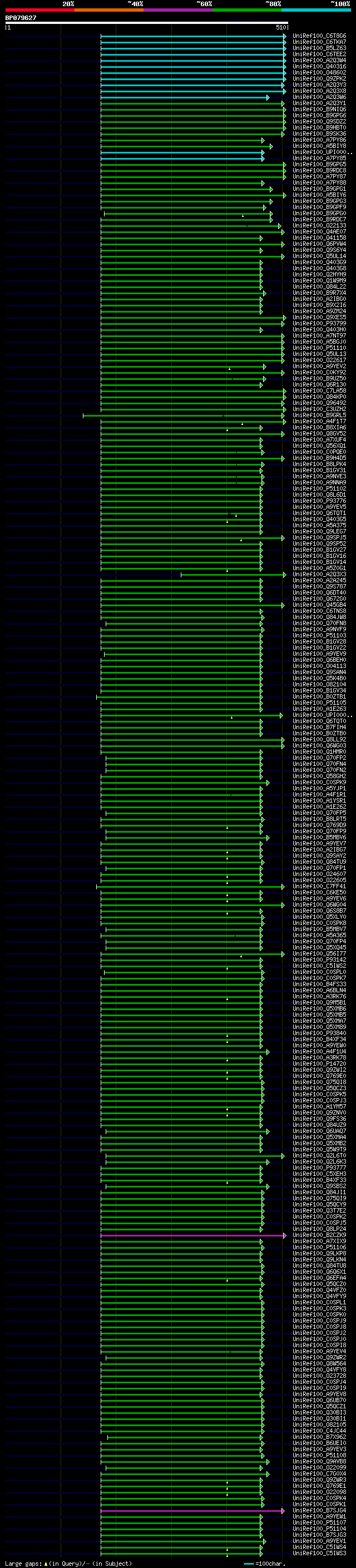Click the UniRef100_A2Q3Y3 hit label
This screenshot has width=356, height=1568.
[319, 85]
